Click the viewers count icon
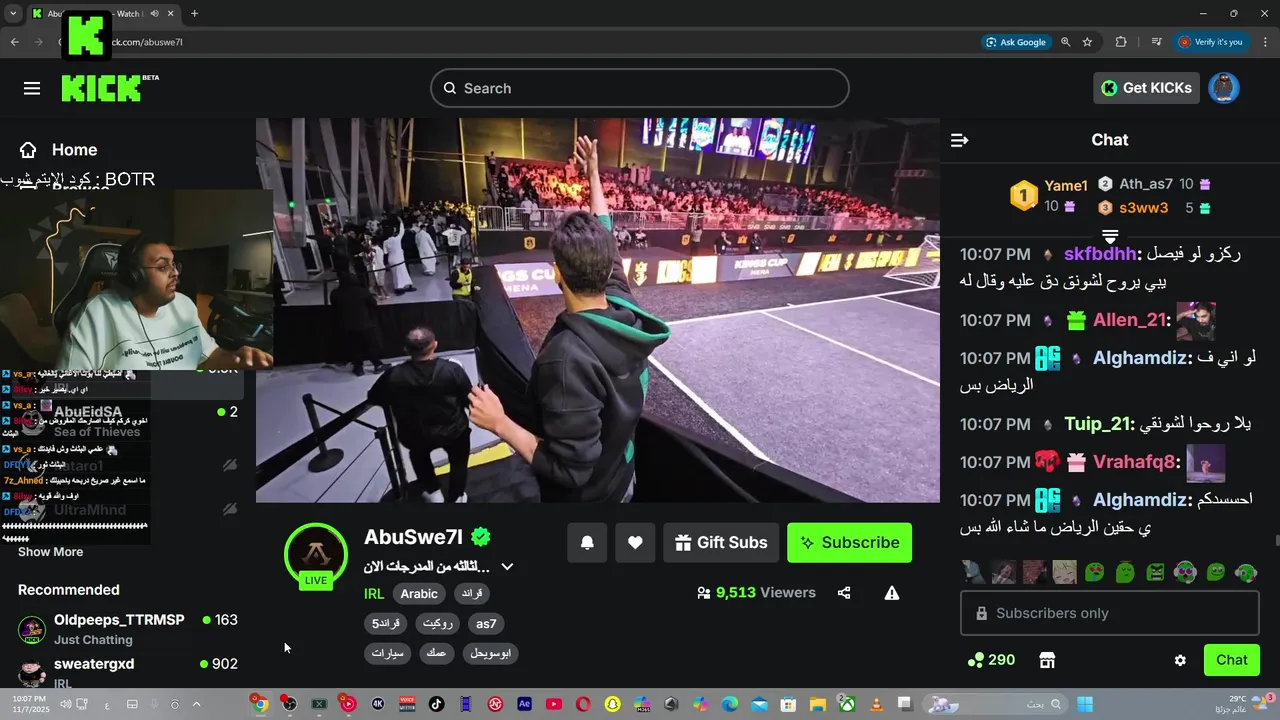 point(704,593)
